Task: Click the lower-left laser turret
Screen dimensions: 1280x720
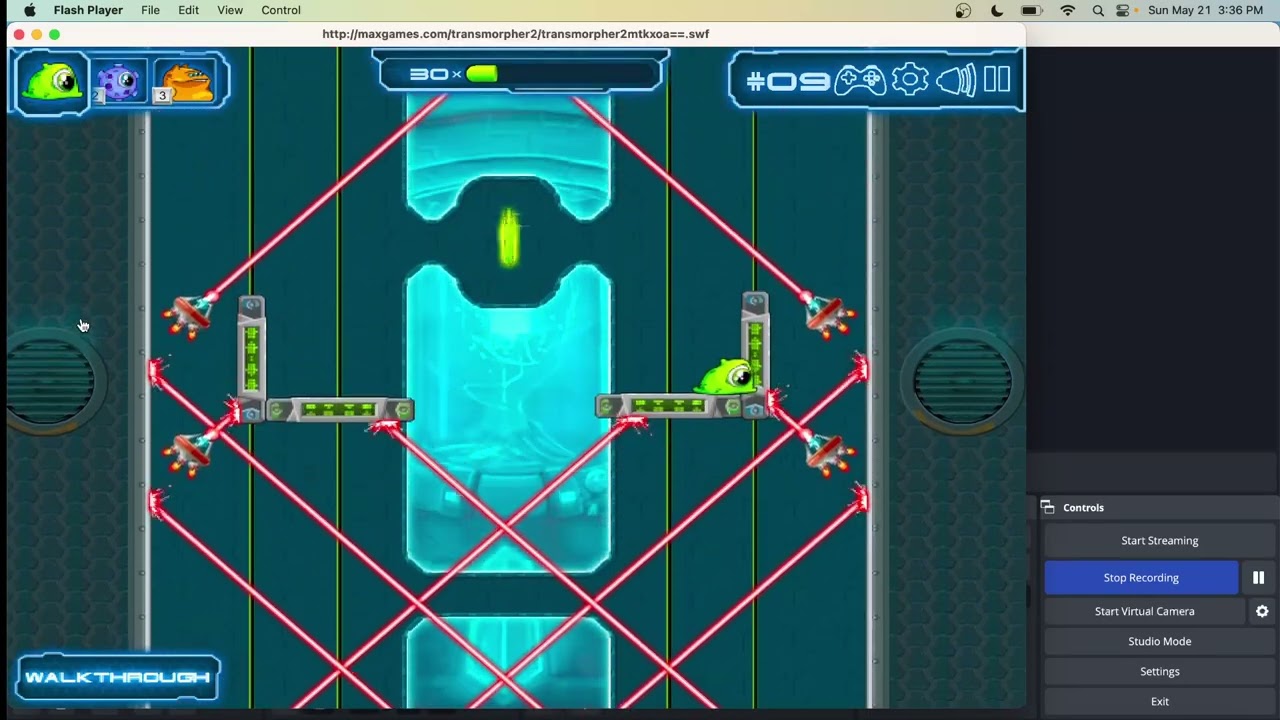Action: pyautogui.click(x=190, y=452)
